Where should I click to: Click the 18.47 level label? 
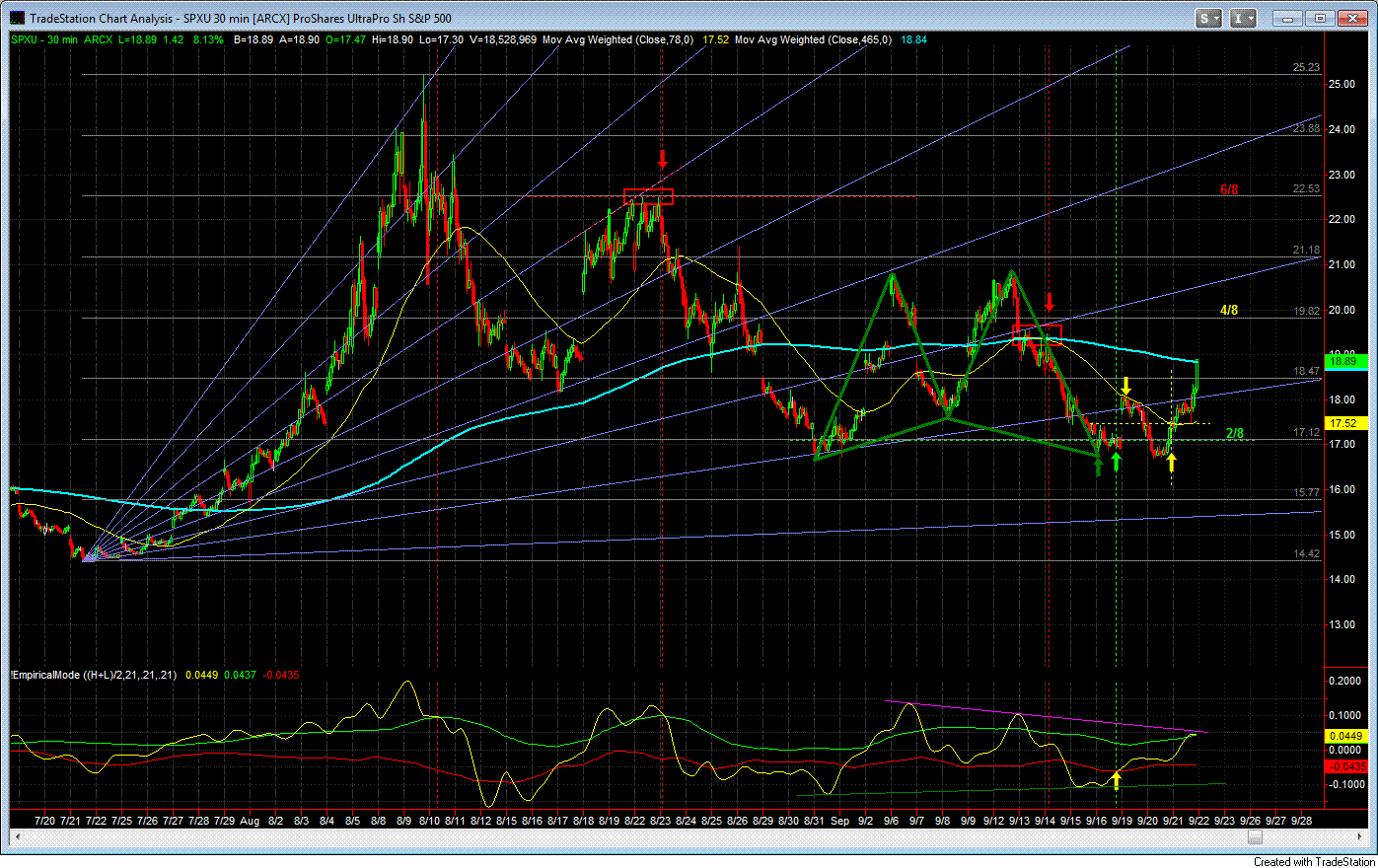pyautogui.click(x=1306, y=372)
